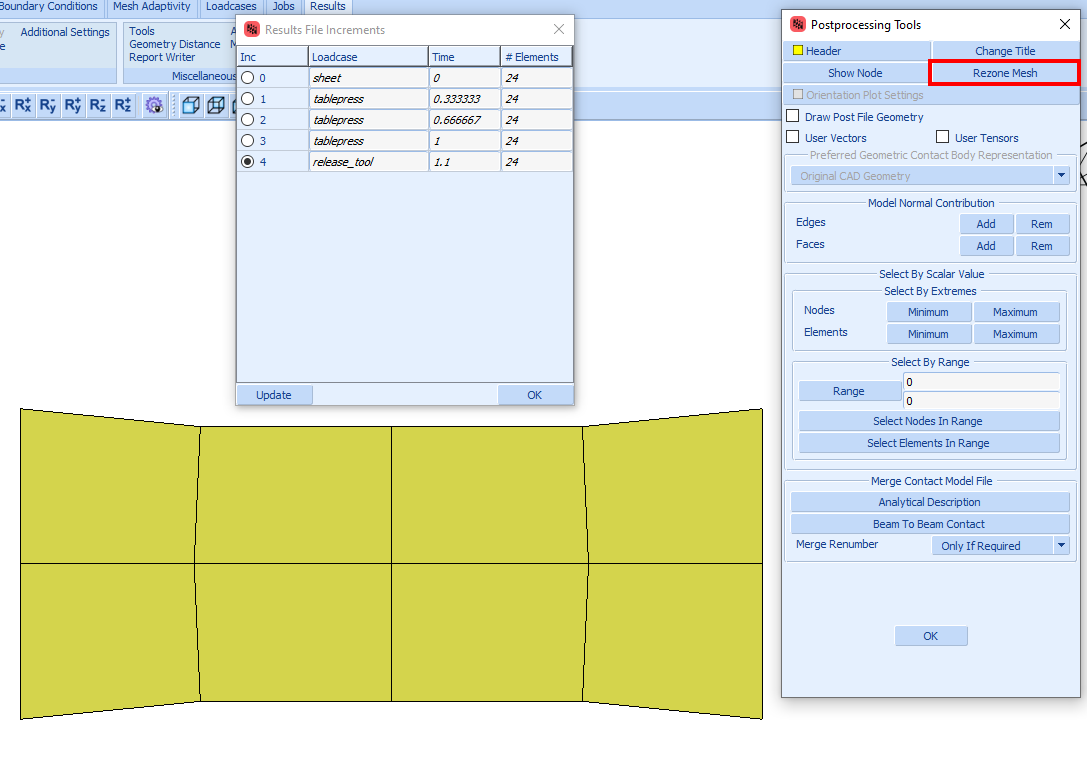Open Tools in Miscellaneous group

click(141, 31)
